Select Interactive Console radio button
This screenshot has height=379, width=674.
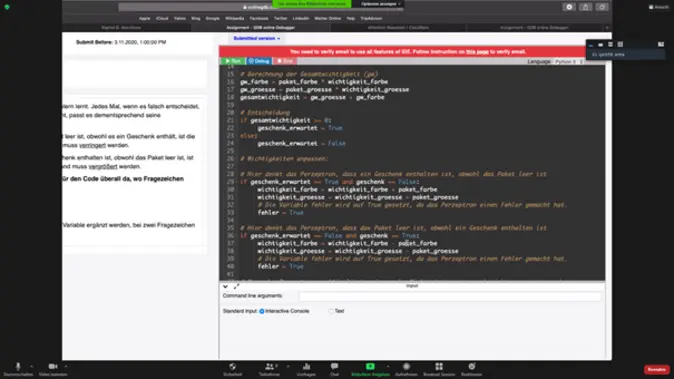(x=262, y=311)
